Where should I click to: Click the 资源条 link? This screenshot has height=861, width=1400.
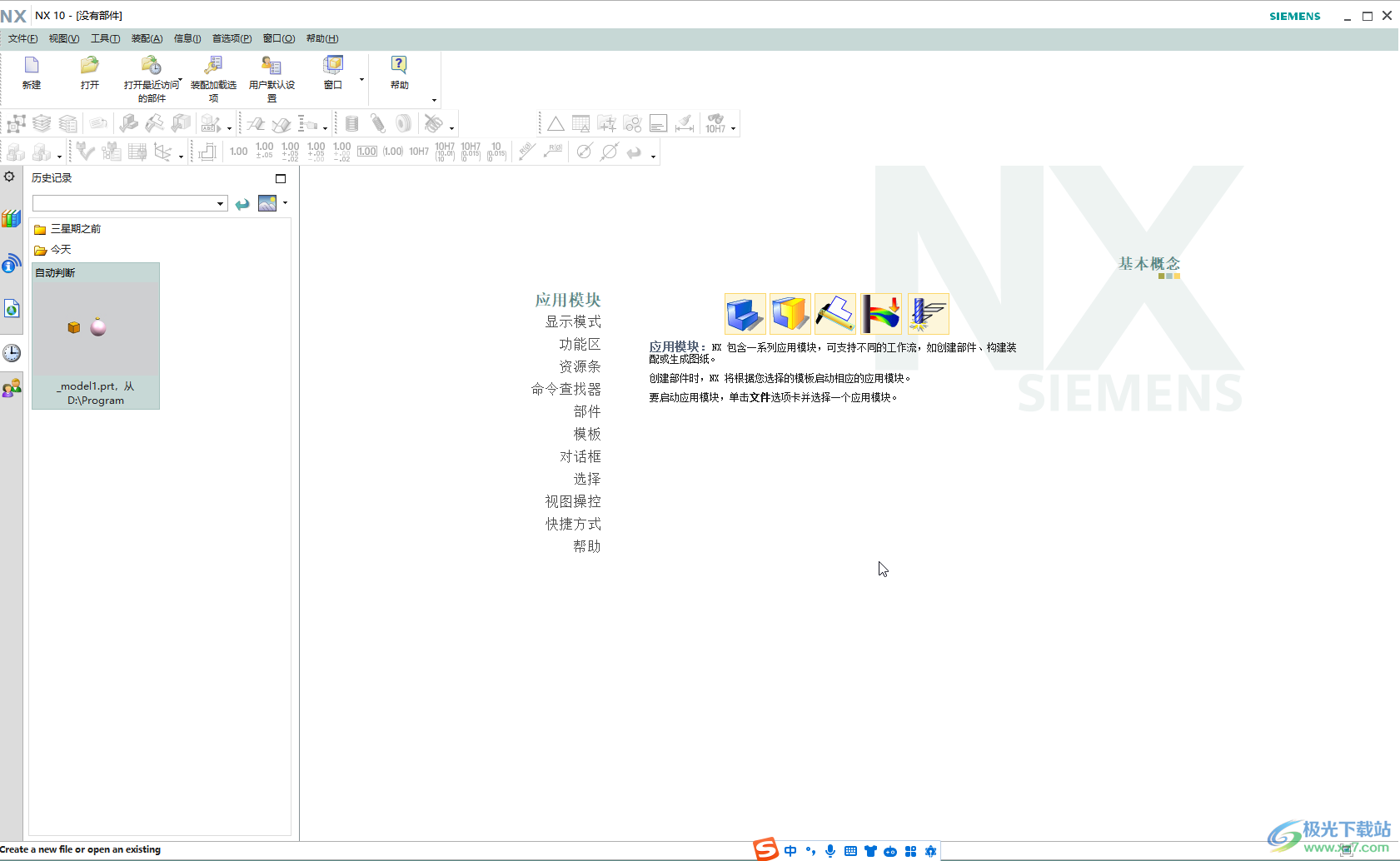tap(580, 366)
